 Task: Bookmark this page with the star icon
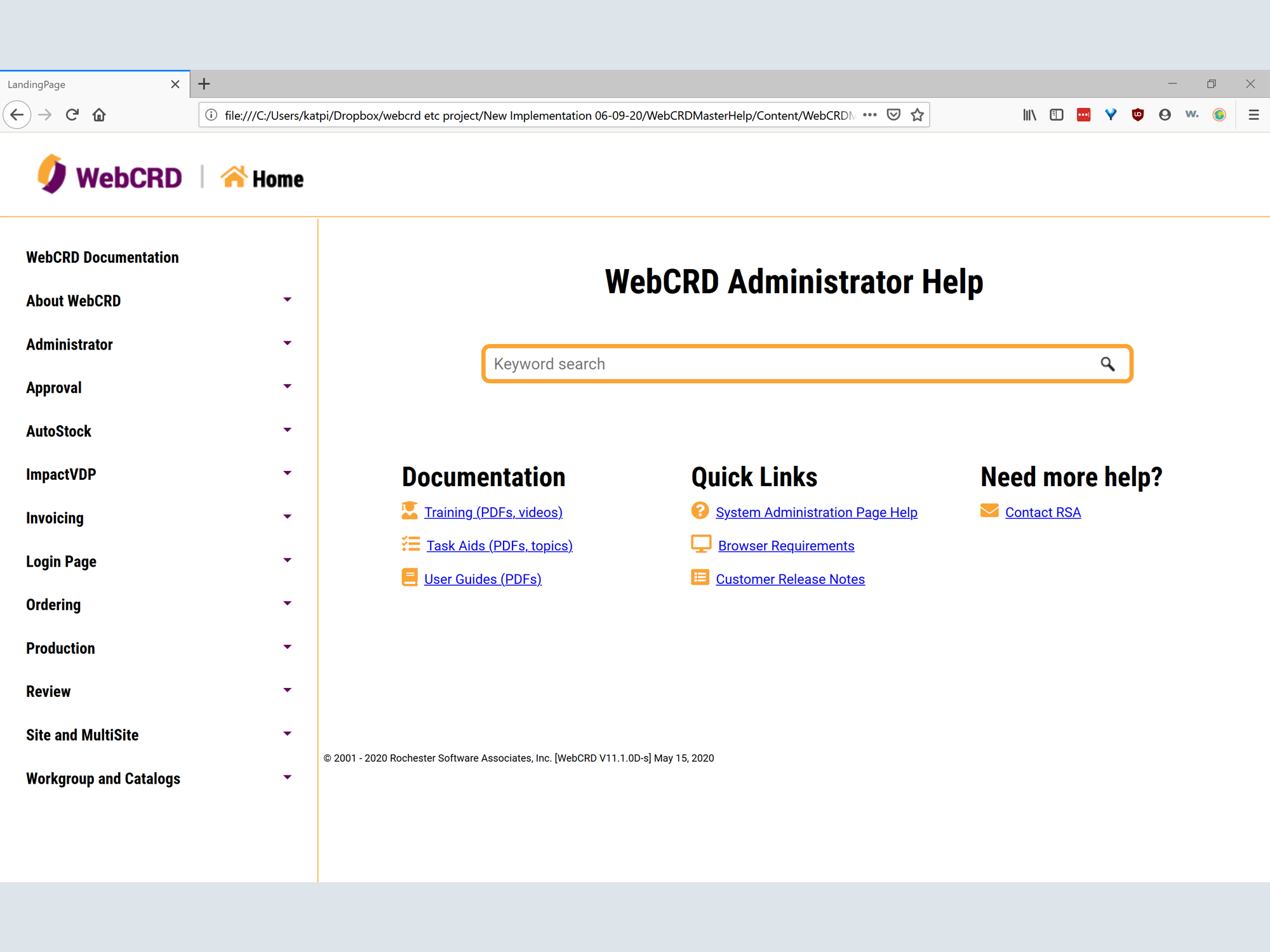point(917,115)
